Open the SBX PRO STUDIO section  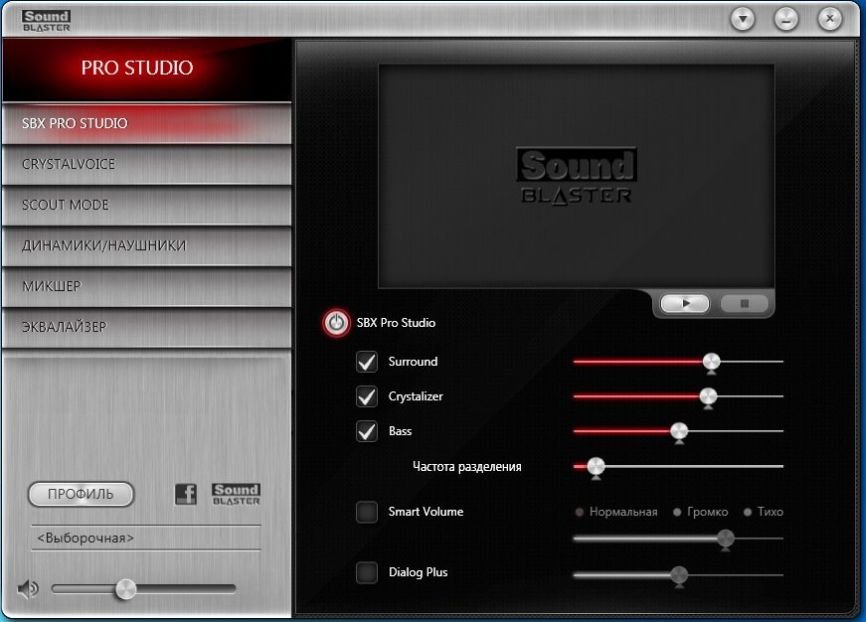147,123
